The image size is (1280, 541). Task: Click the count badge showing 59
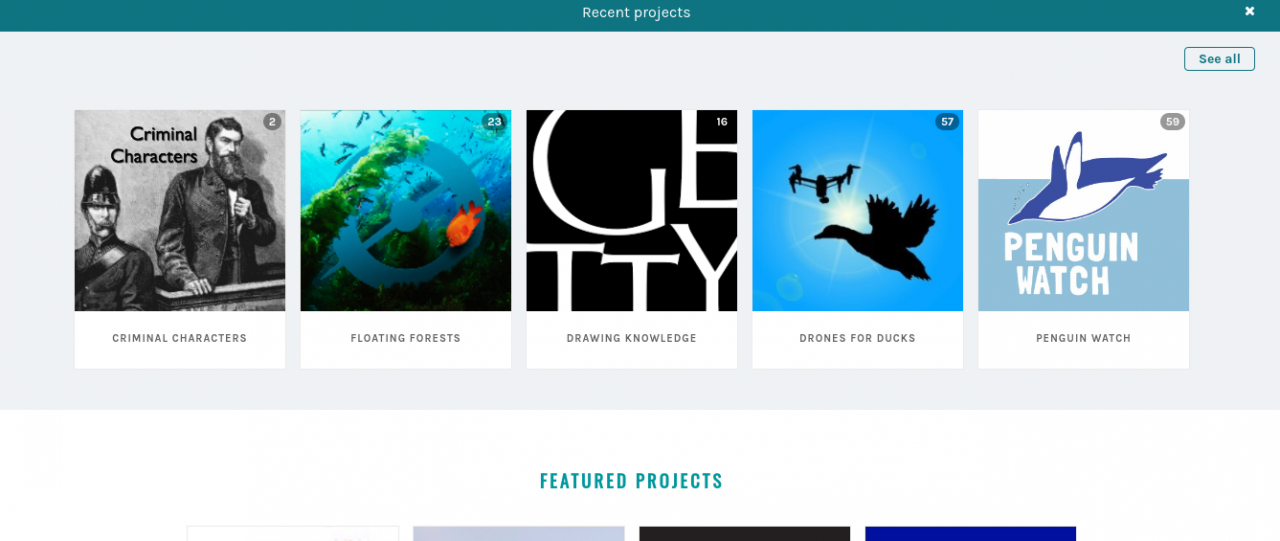pyautogui.click(x=1173, y=122)
